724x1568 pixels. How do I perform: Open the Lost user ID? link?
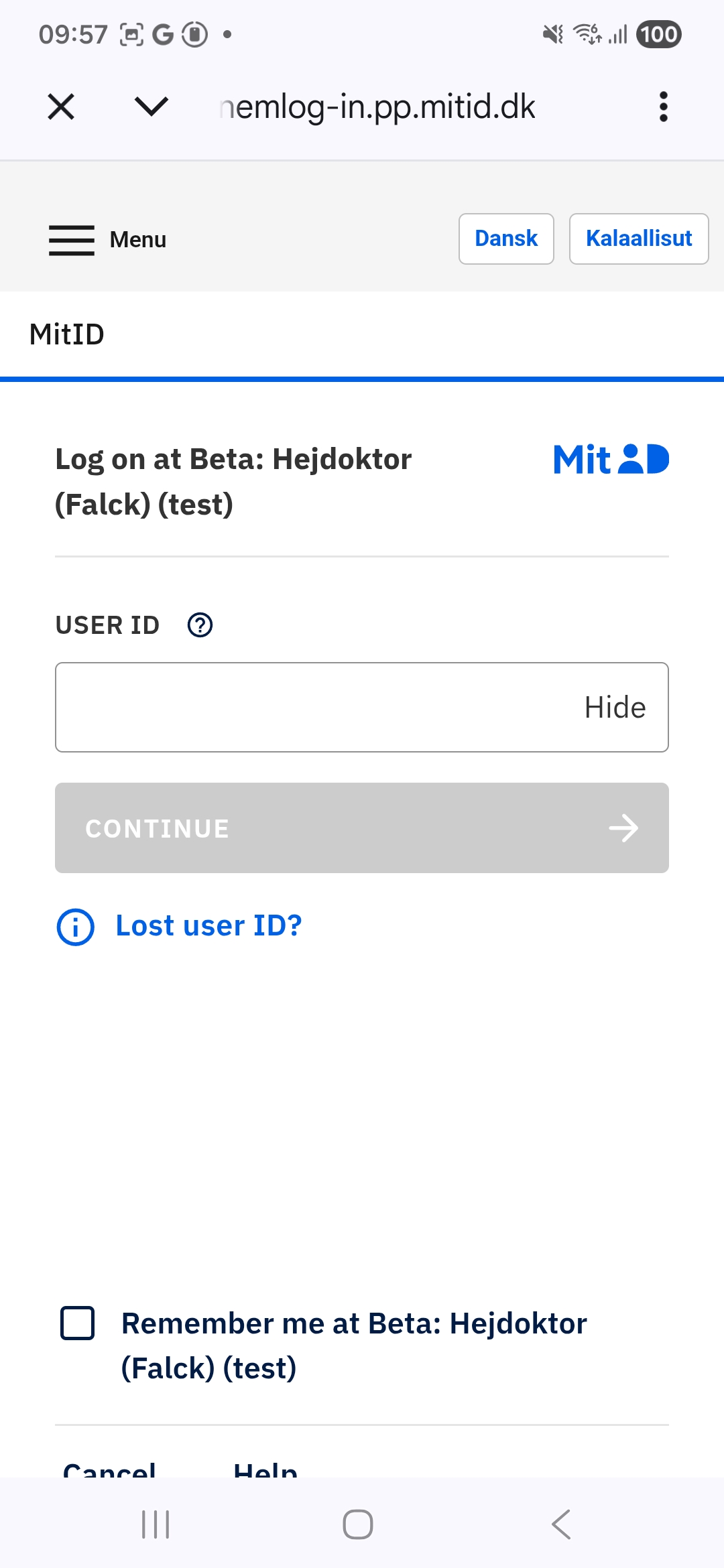(x=208, y=925)
